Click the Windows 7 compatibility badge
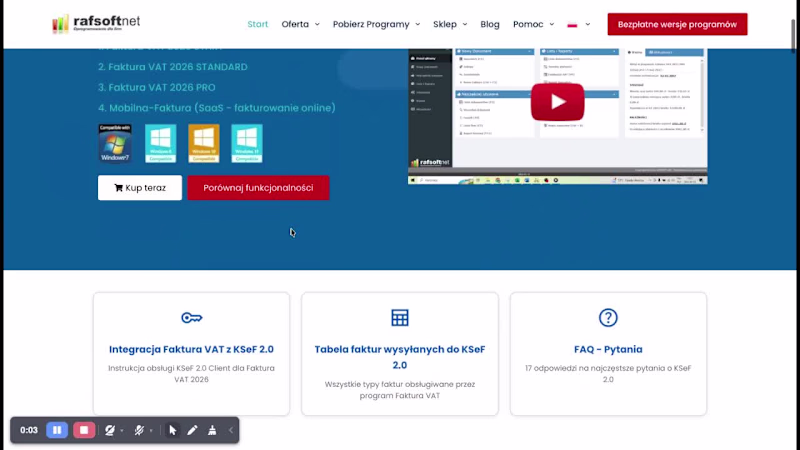800x450 pixels. (115, 143)
